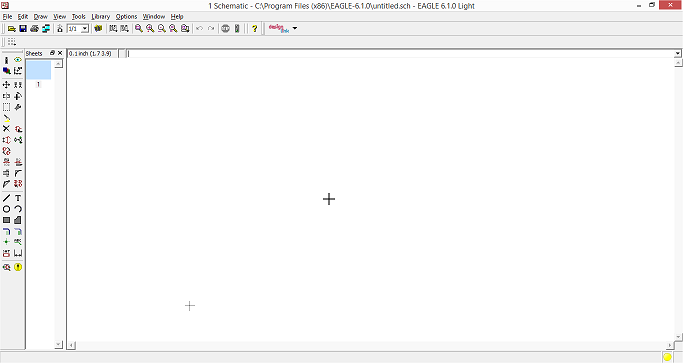Select the Move tool

click(x=7, y=85)
